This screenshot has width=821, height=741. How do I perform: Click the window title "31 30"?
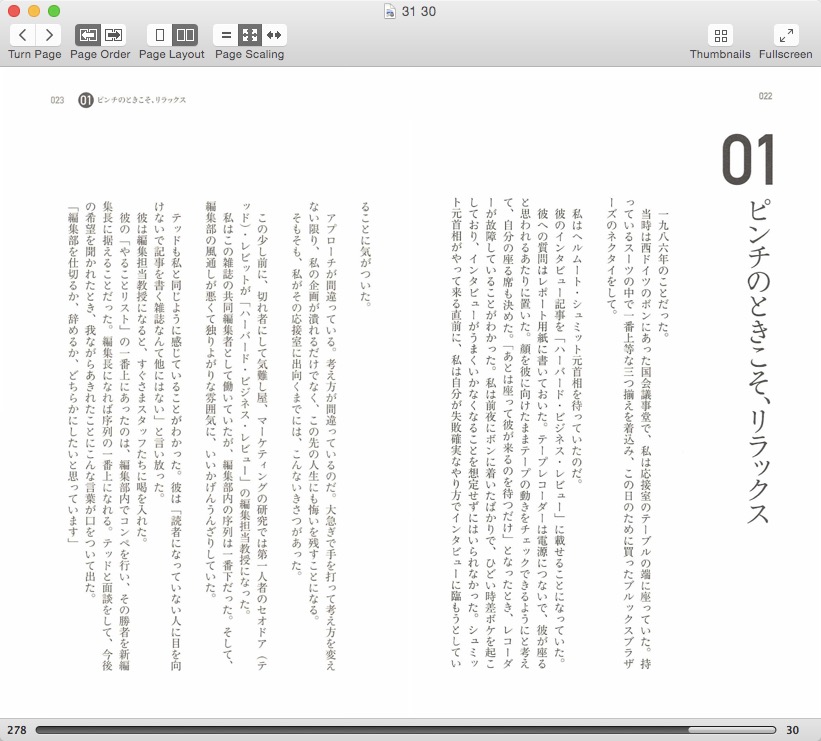(x=416, y=11)
